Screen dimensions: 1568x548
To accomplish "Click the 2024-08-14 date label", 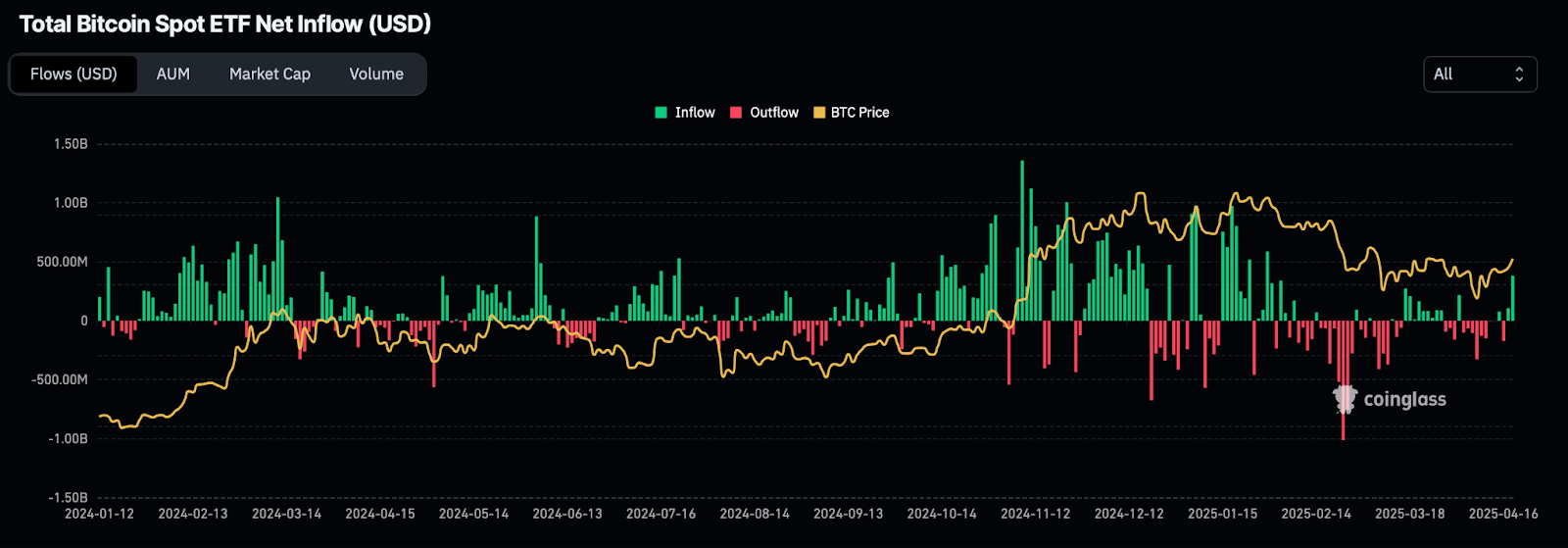I will pos(755,514).
